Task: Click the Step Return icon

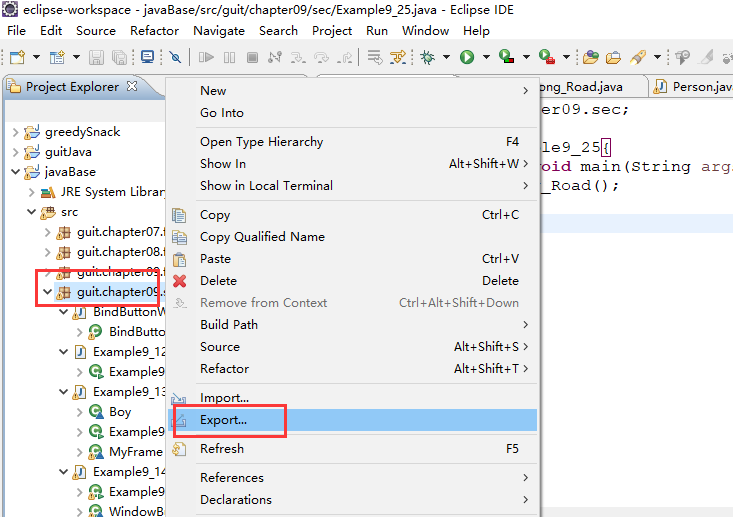Action: pyautogui.click(x=345, y=57)
